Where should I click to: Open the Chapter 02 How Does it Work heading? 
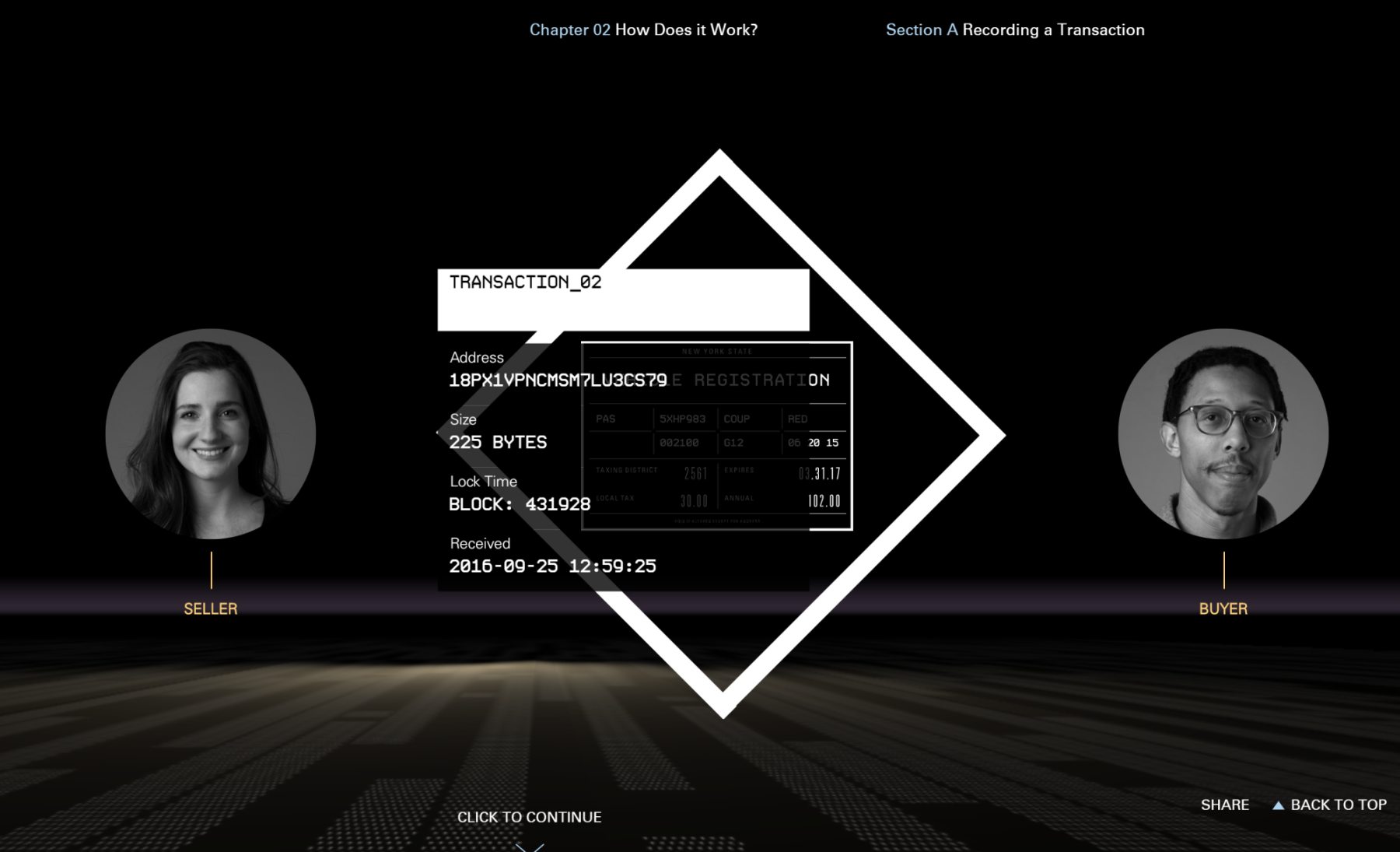pos(643,30)
